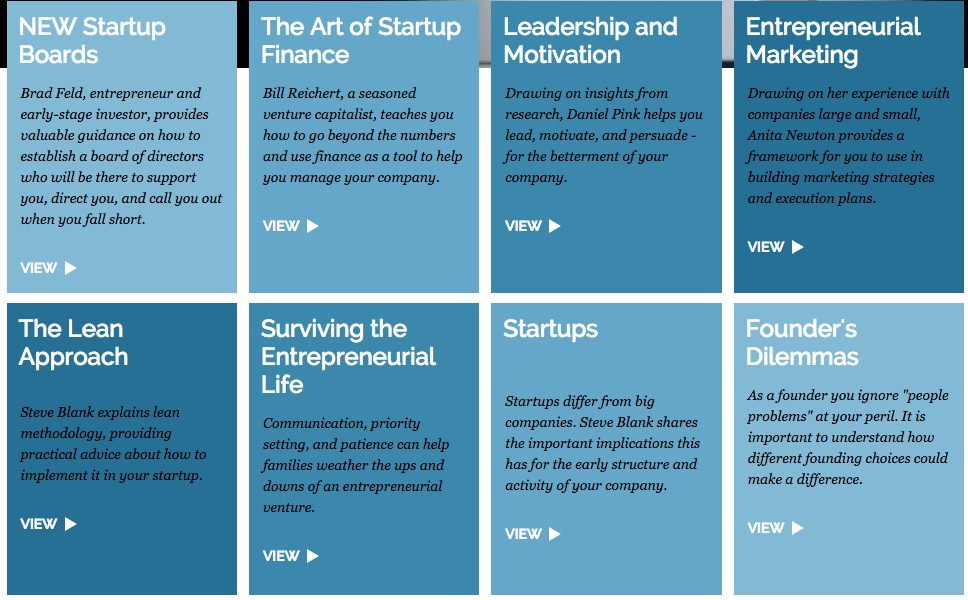
Task: Click play arrow in Entrepreneurial Marketing card
Action: (798, 247)
